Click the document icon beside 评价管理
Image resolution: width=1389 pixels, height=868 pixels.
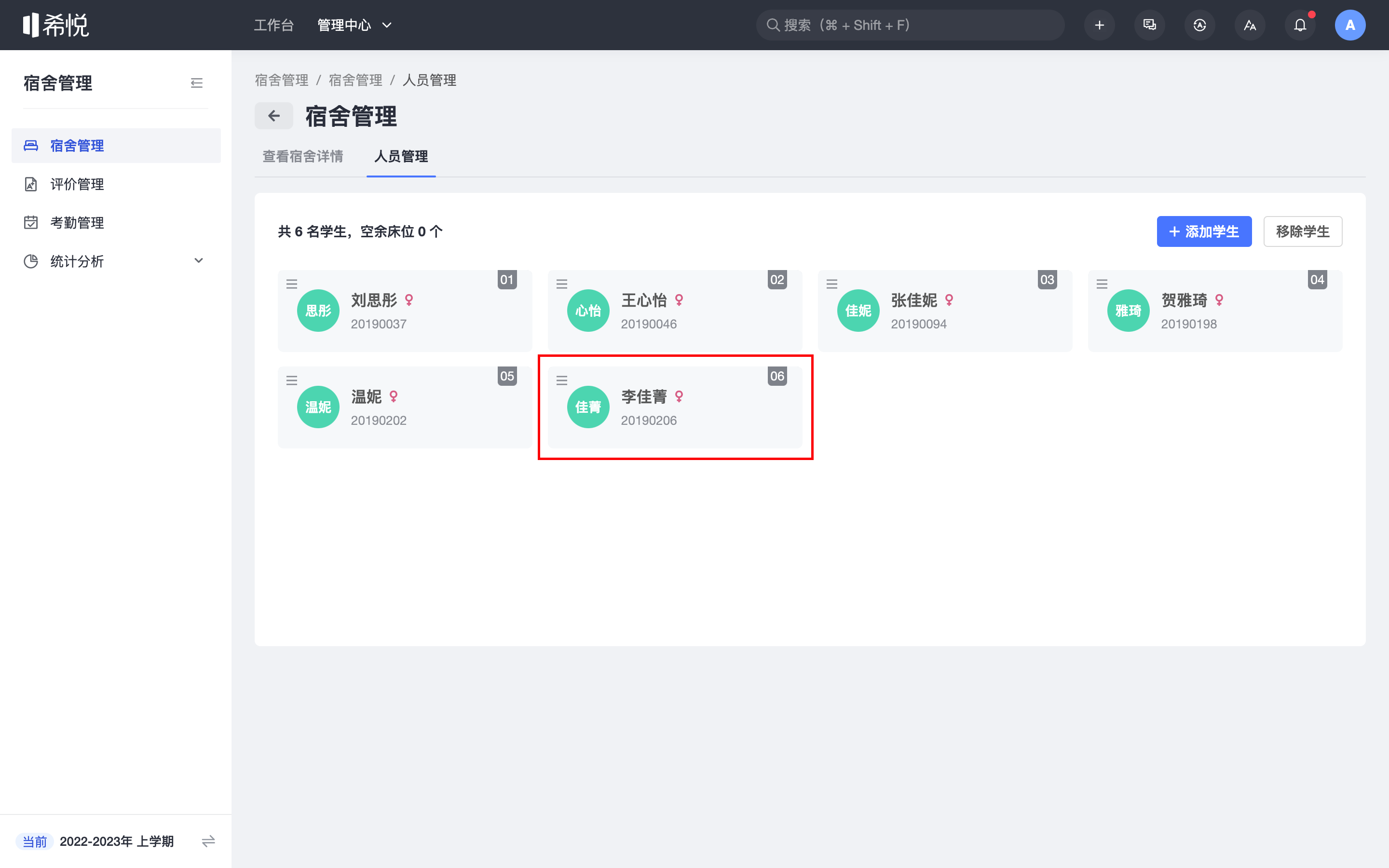click(x=31, y=184)
